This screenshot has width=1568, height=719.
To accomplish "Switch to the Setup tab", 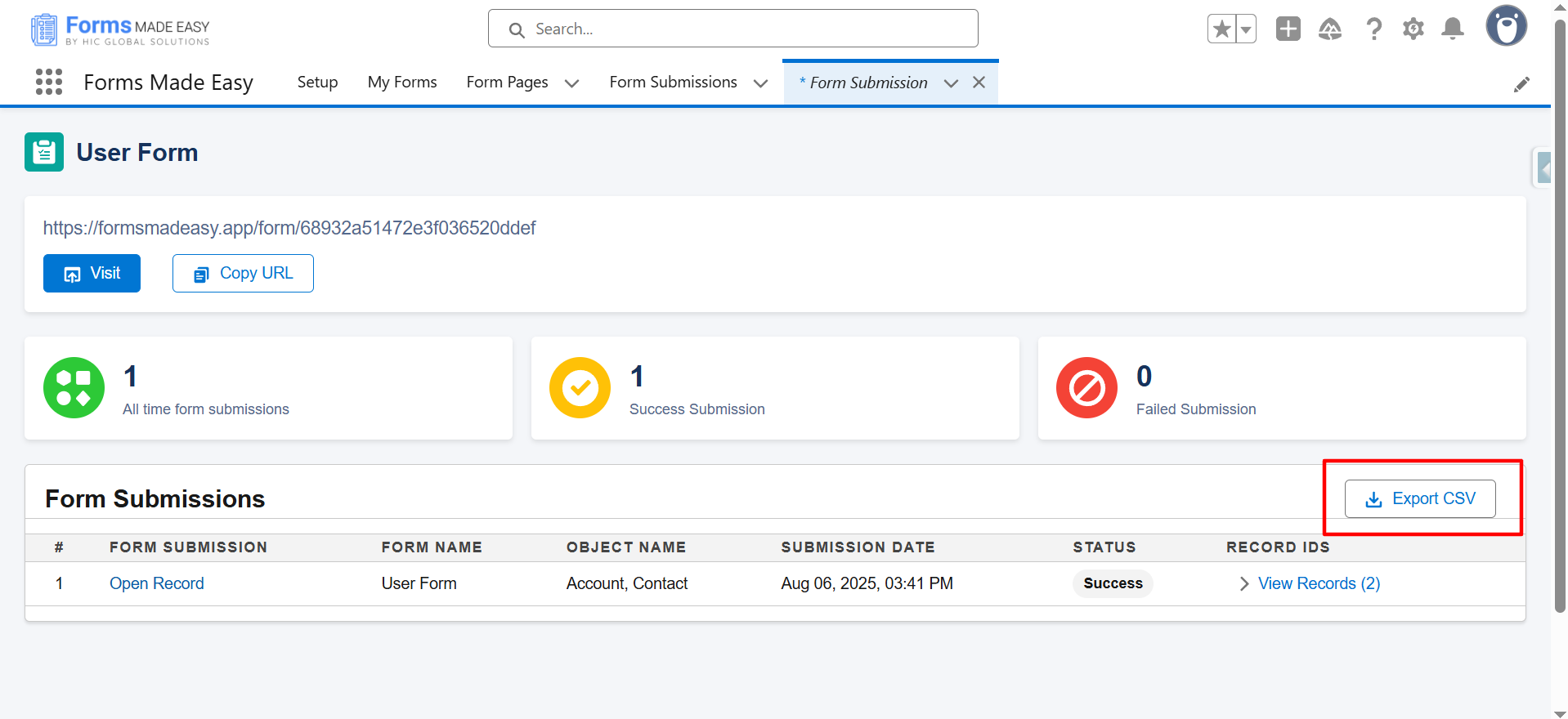I will tap(317, 83).
